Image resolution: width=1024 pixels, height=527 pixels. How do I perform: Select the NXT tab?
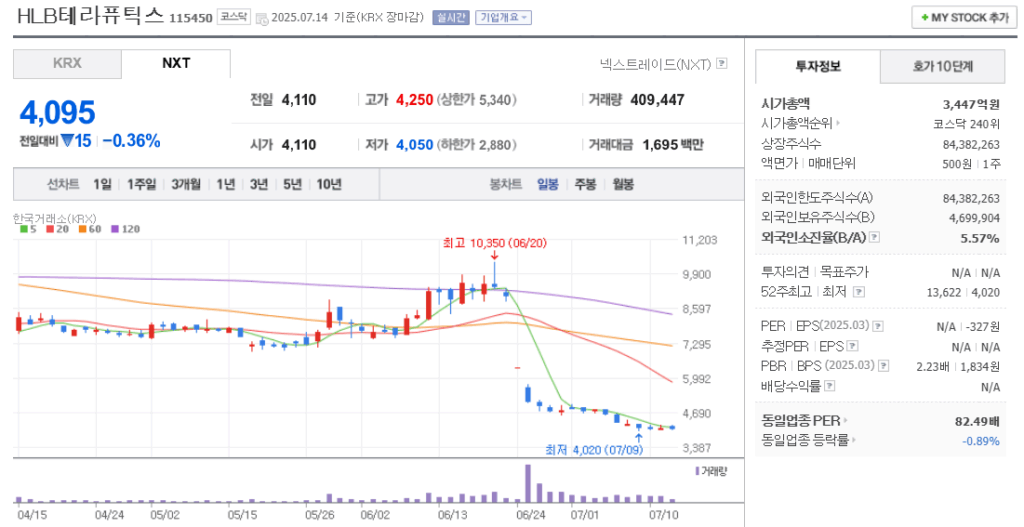(176, 63)
